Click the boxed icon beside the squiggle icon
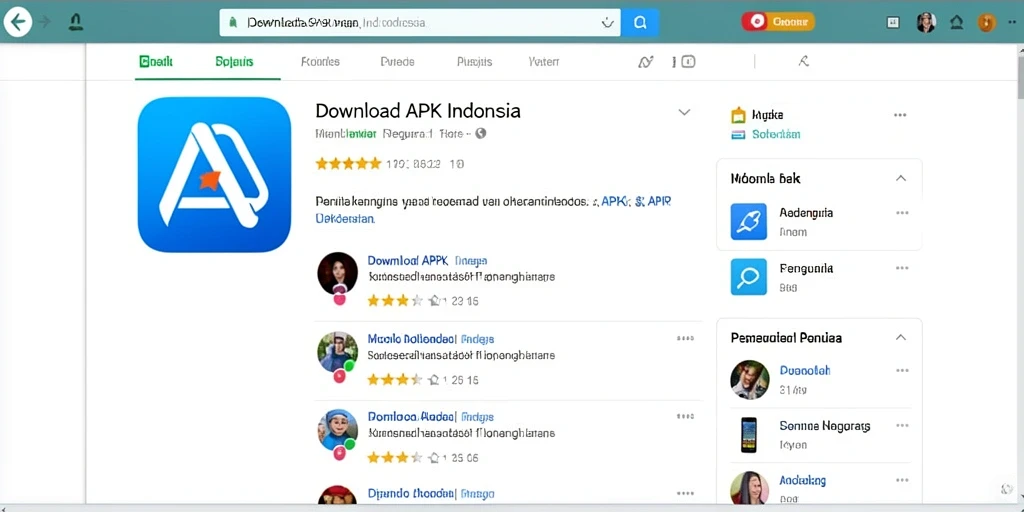The height and width of the screenshot is (512, 1024). coord(688,62)
